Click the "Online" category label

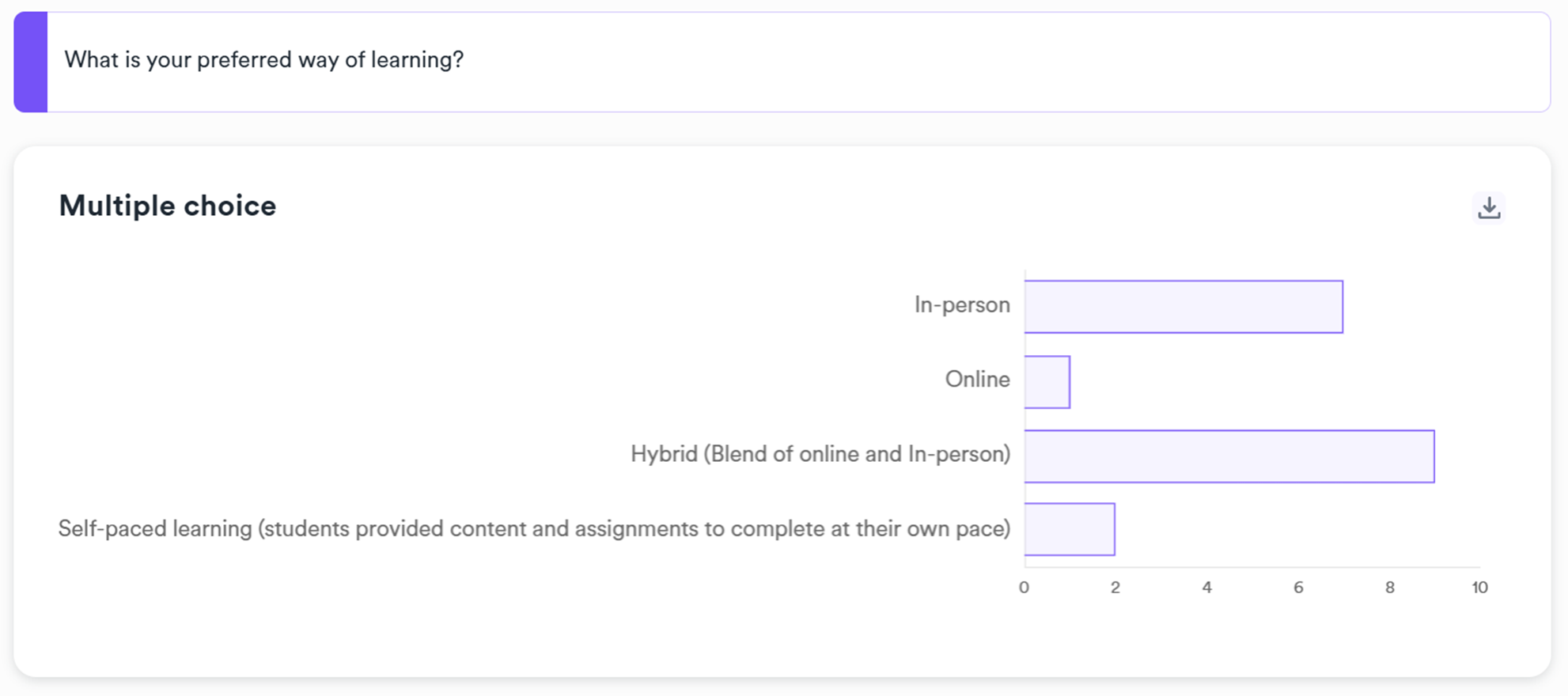coord(977,380)
